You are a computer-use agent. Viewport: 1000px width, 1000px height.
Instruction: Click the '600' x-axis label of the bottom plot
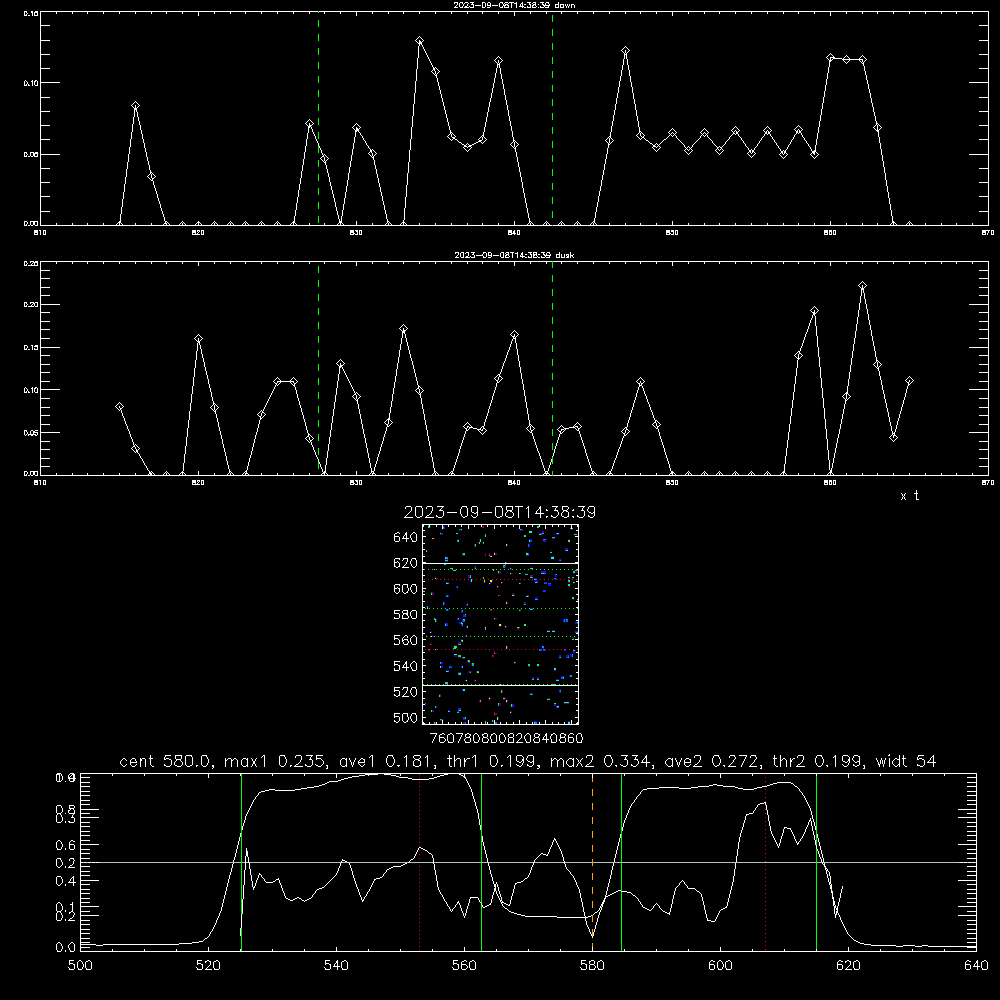pos(720,966)
